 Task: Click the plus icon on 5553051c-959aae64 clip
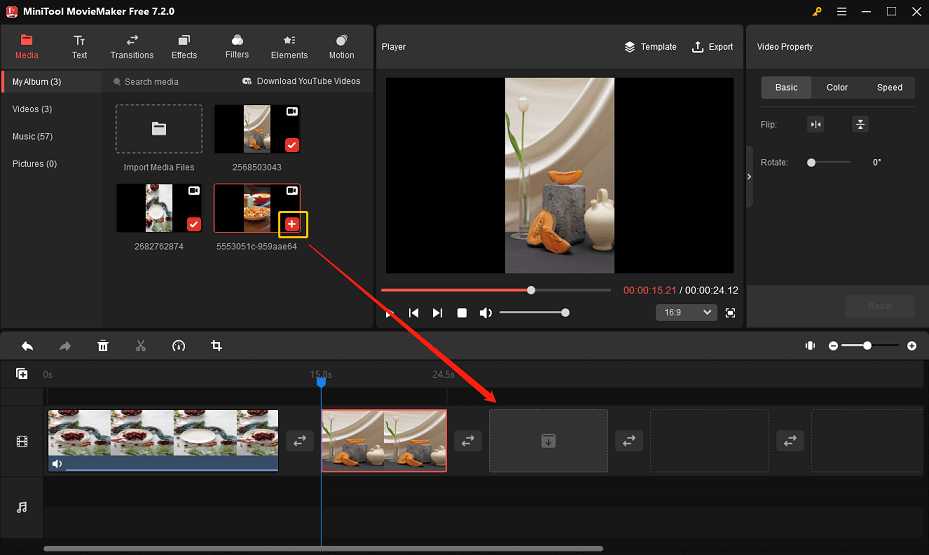(291, 224)
